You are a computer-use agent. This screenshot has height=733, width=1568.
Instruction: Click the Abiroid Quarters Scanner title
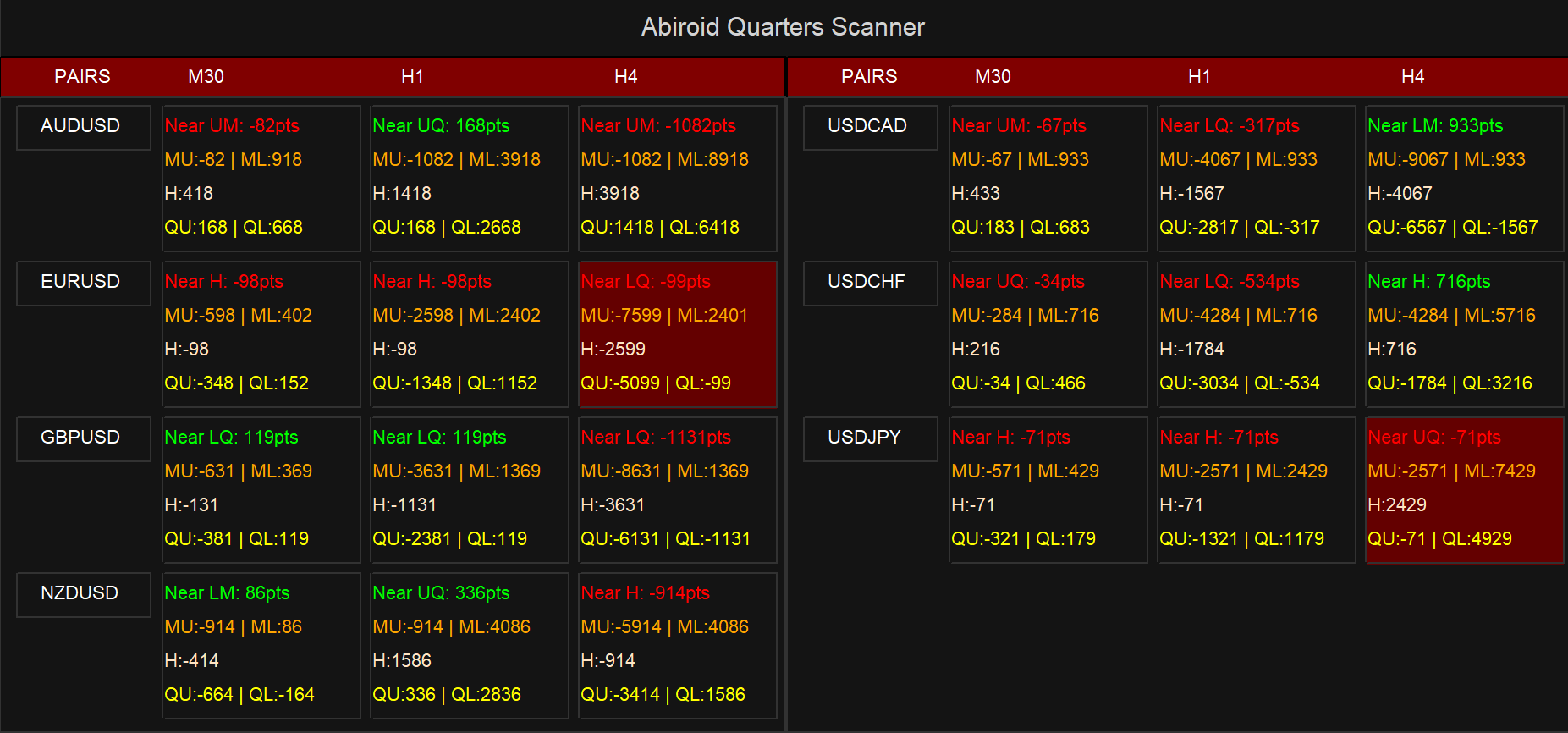tap(783, 27)
